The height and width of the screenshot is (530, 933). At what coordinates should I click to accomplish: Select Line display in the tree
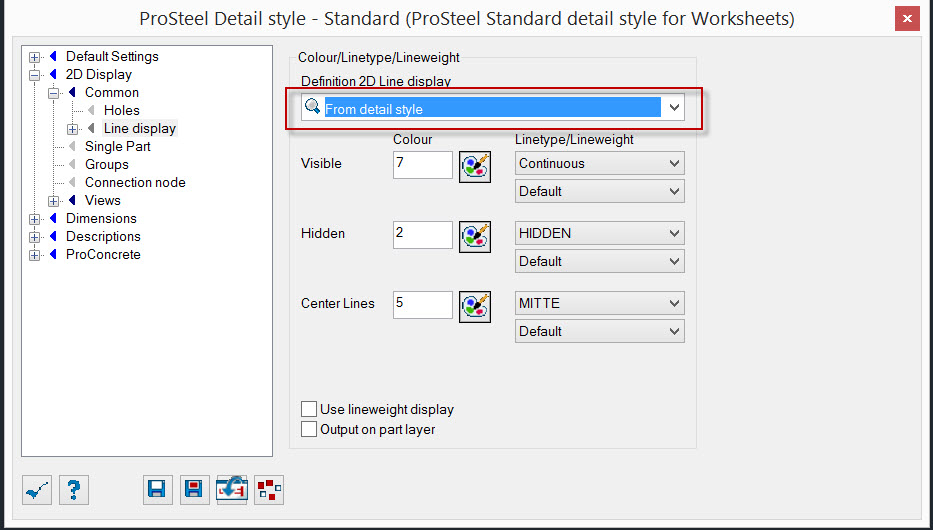point(140,128)
